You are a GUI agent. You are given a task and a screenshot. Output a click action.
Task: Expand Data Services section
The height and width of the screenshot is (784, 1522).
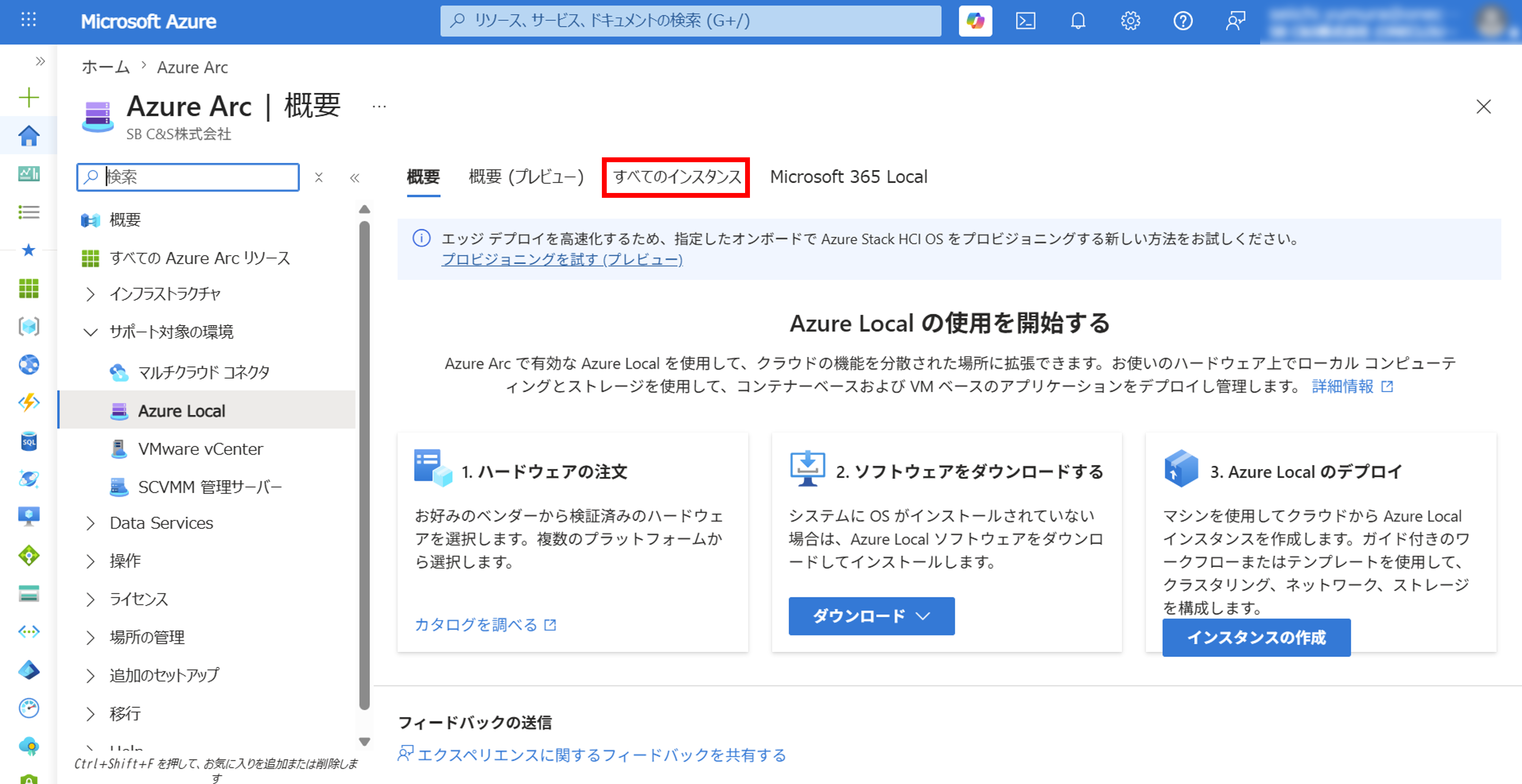click(x=90, y=524)
